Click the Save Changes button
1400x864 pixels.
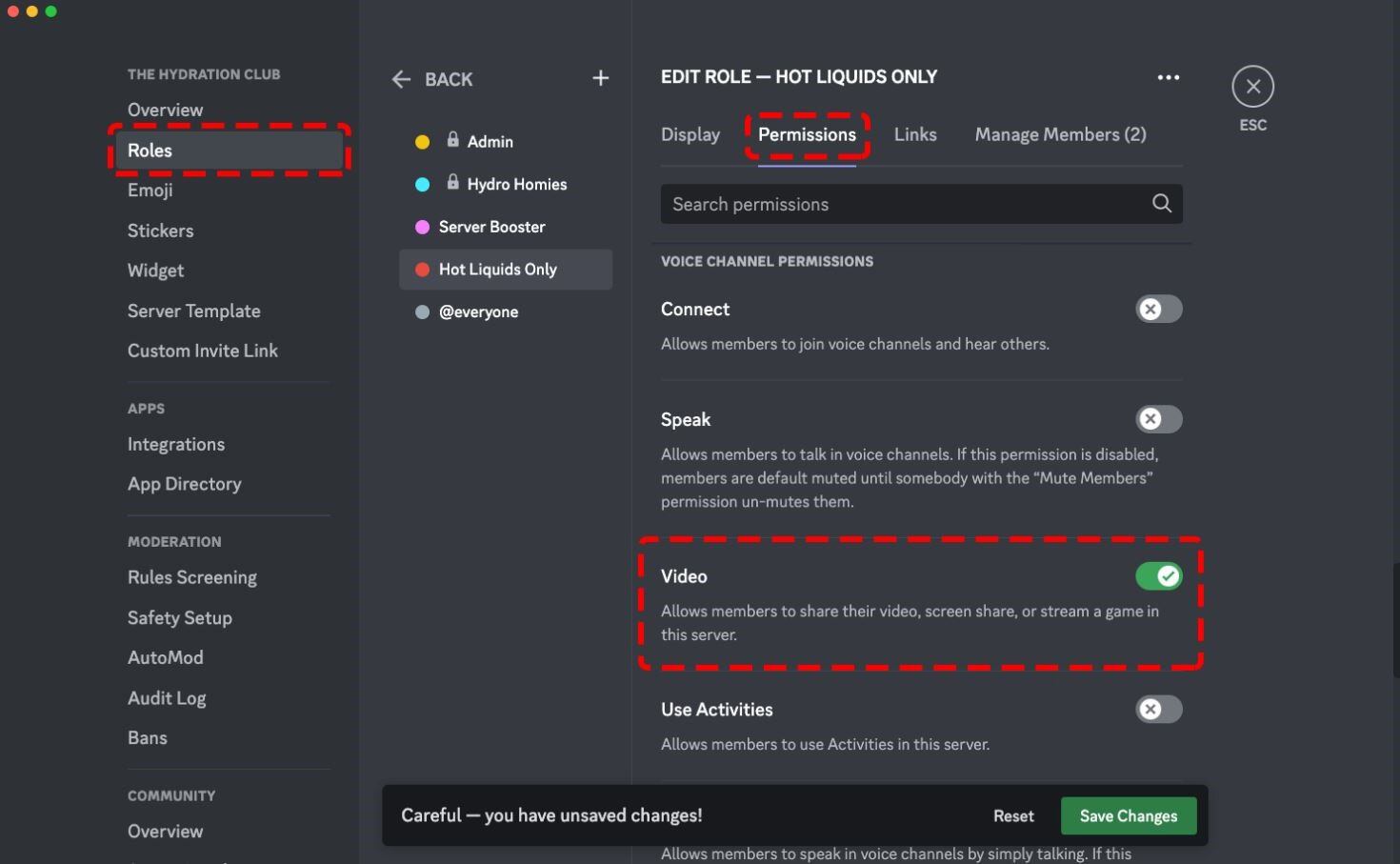1128,816
